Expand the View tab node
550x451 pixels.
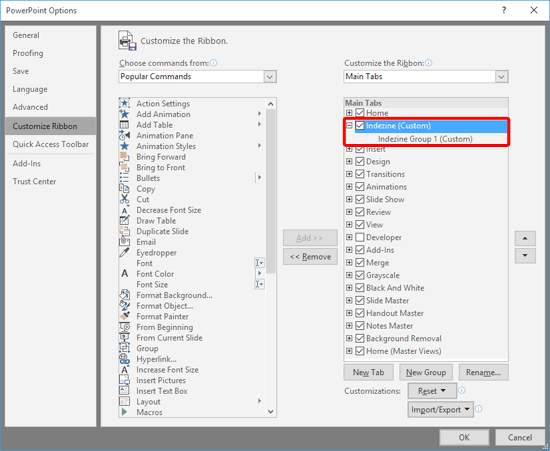349,224
